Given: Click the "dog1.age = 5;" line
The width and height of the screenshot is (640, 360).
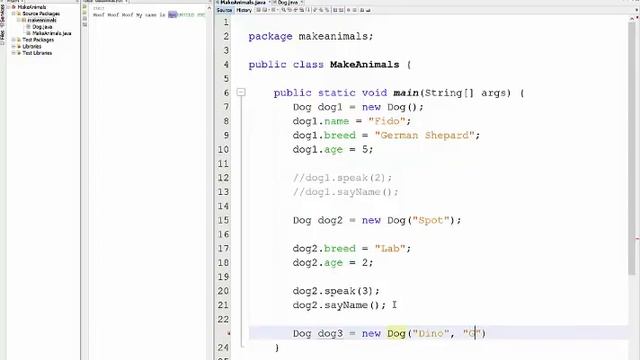Looking at the screenshot, I should pos(333,149).
